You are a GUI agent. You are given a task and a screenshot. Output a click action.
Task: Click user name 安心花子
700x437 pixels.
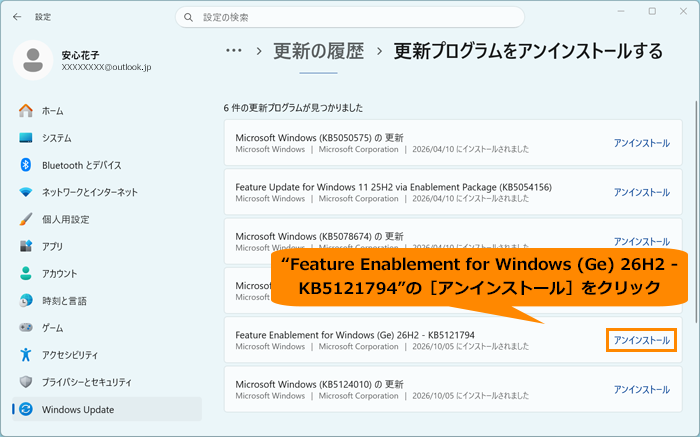coord(80,55)
